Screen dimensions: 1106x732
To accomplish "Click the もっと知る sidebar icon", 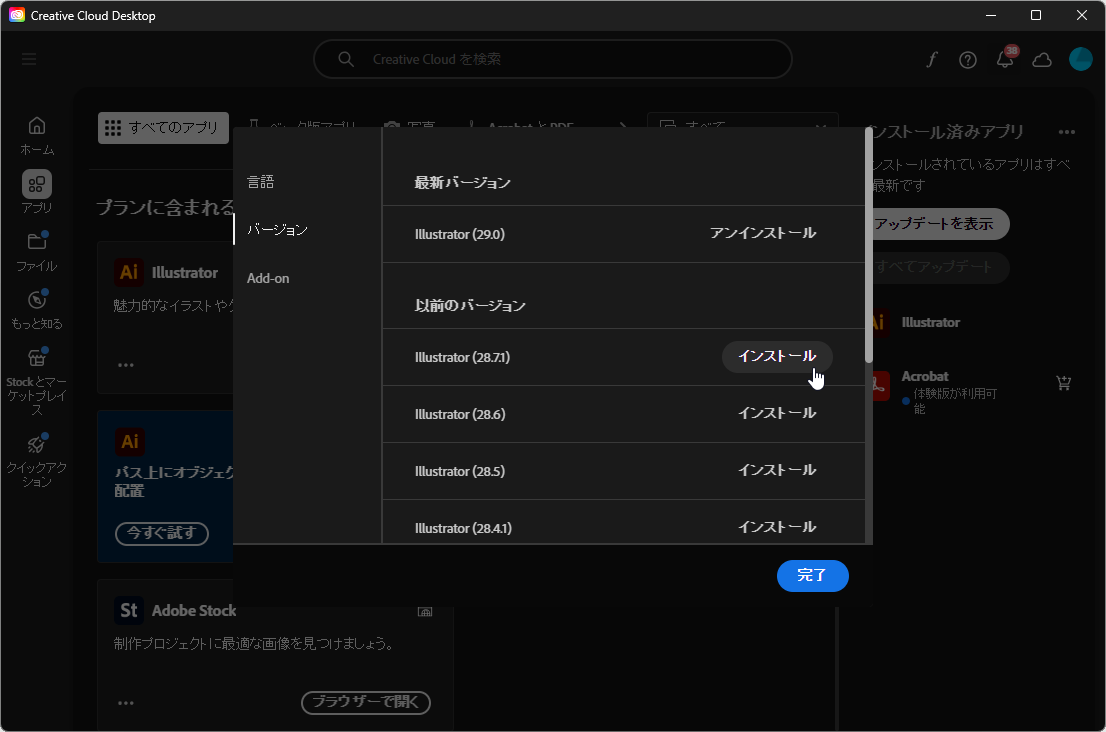I will pos(36,307).
